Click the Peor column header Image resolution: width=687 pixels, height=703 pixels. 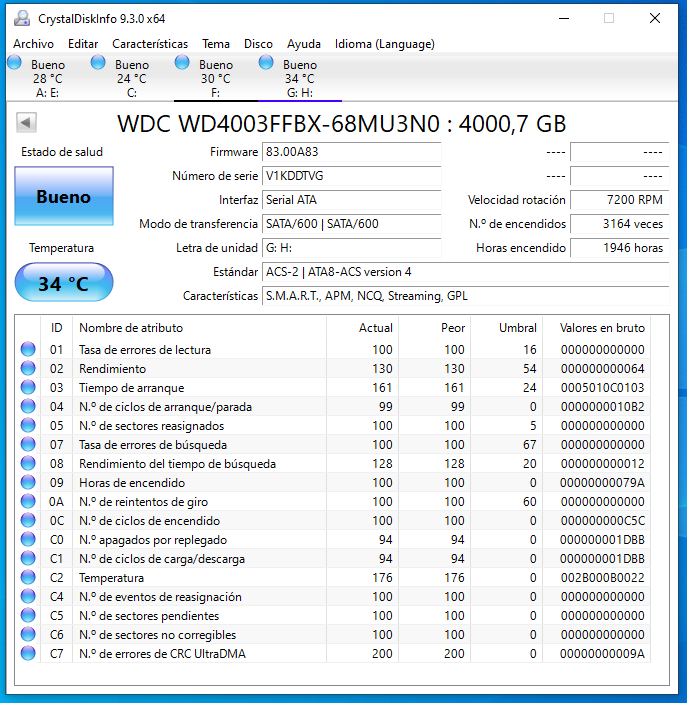click(435, 328)
